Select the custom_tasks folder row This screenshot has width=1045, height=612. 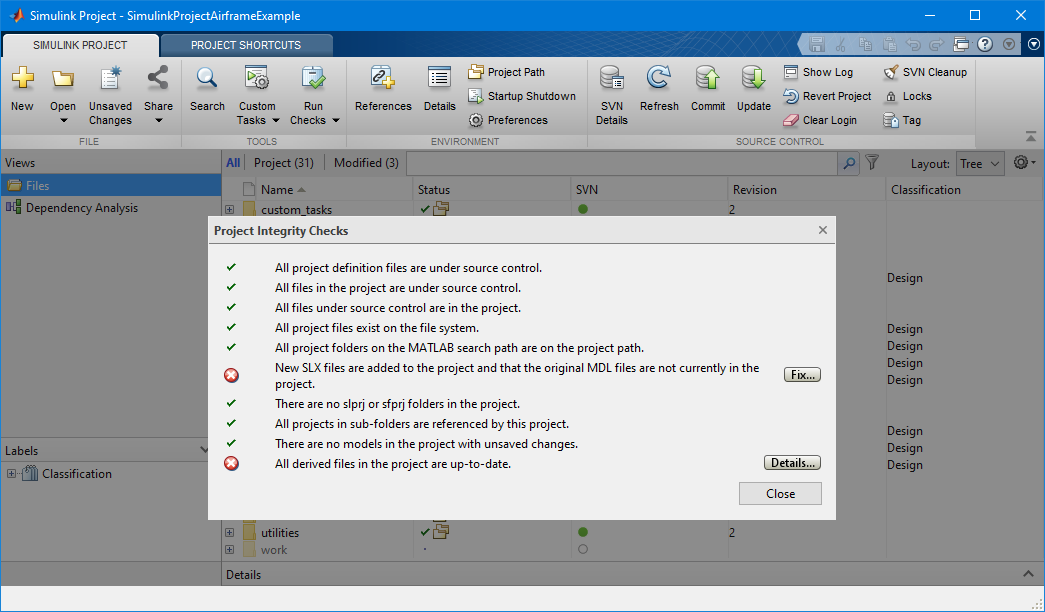[632, 209]
